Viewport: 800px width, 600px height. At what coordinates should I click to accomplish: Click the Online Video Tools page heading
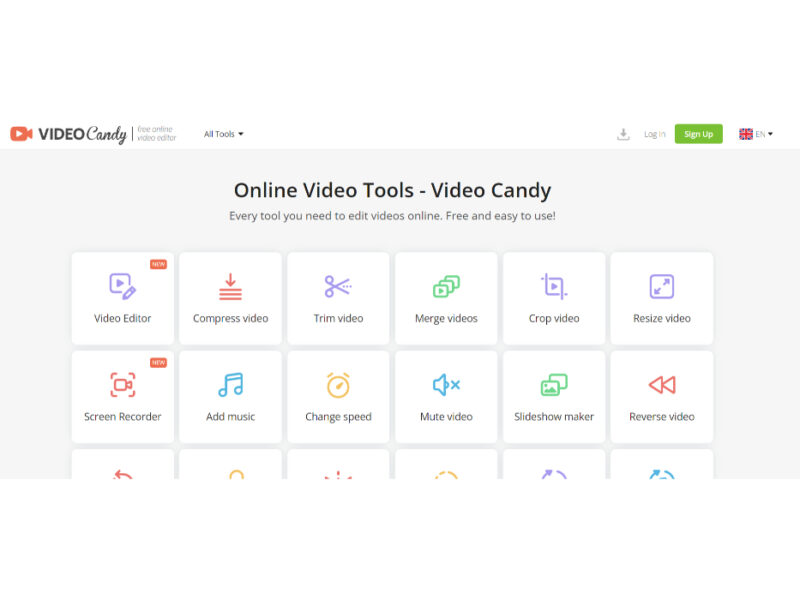click(392, 190)
